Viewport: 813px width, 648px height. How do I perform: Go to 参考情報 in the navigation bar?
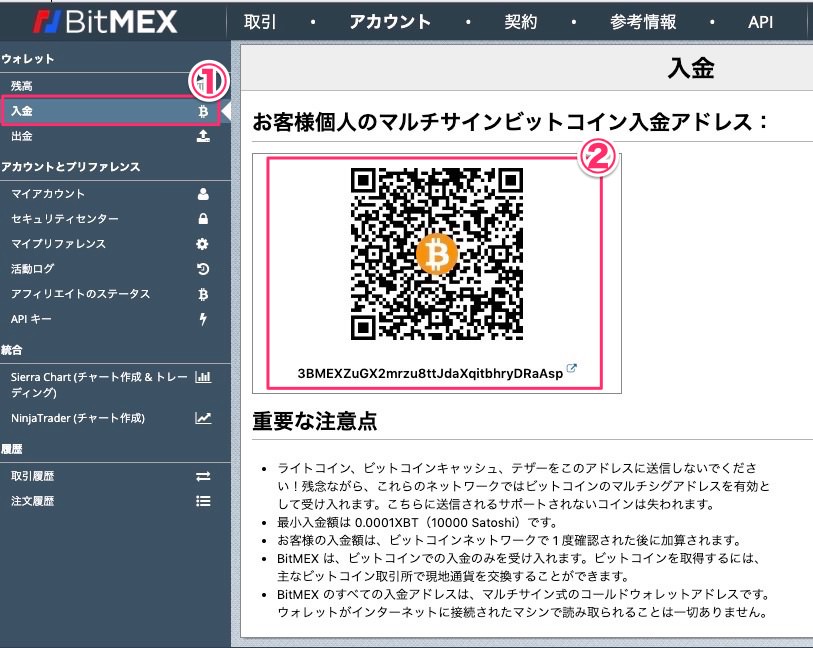coord(643,21)
